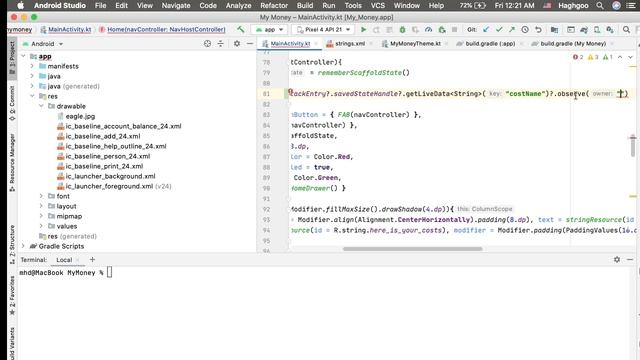Expand the Gradle Scripts node
640x360 pixels.
23,246
